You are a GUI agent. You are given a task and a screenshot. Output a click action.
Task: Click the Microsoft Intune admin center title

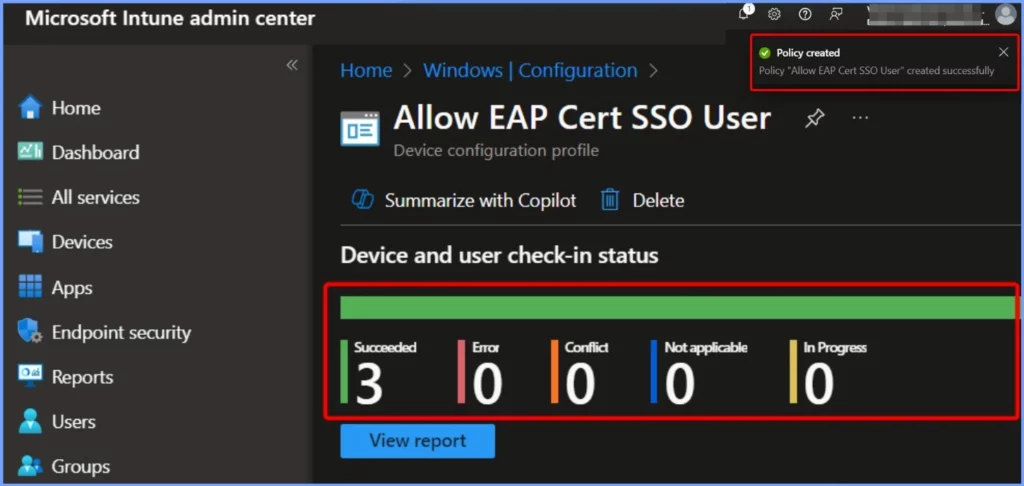click(170, 18)
